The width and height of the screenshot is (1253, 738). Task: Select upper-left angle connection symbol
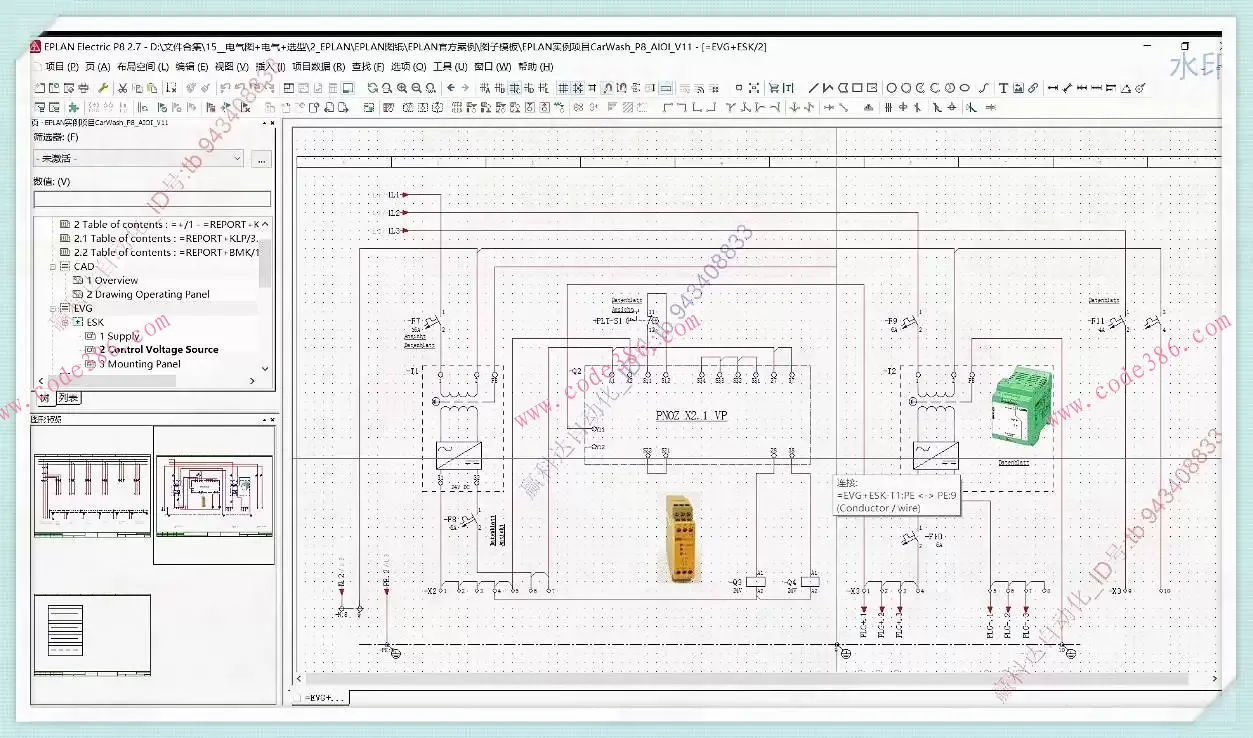tap(669, 107)
